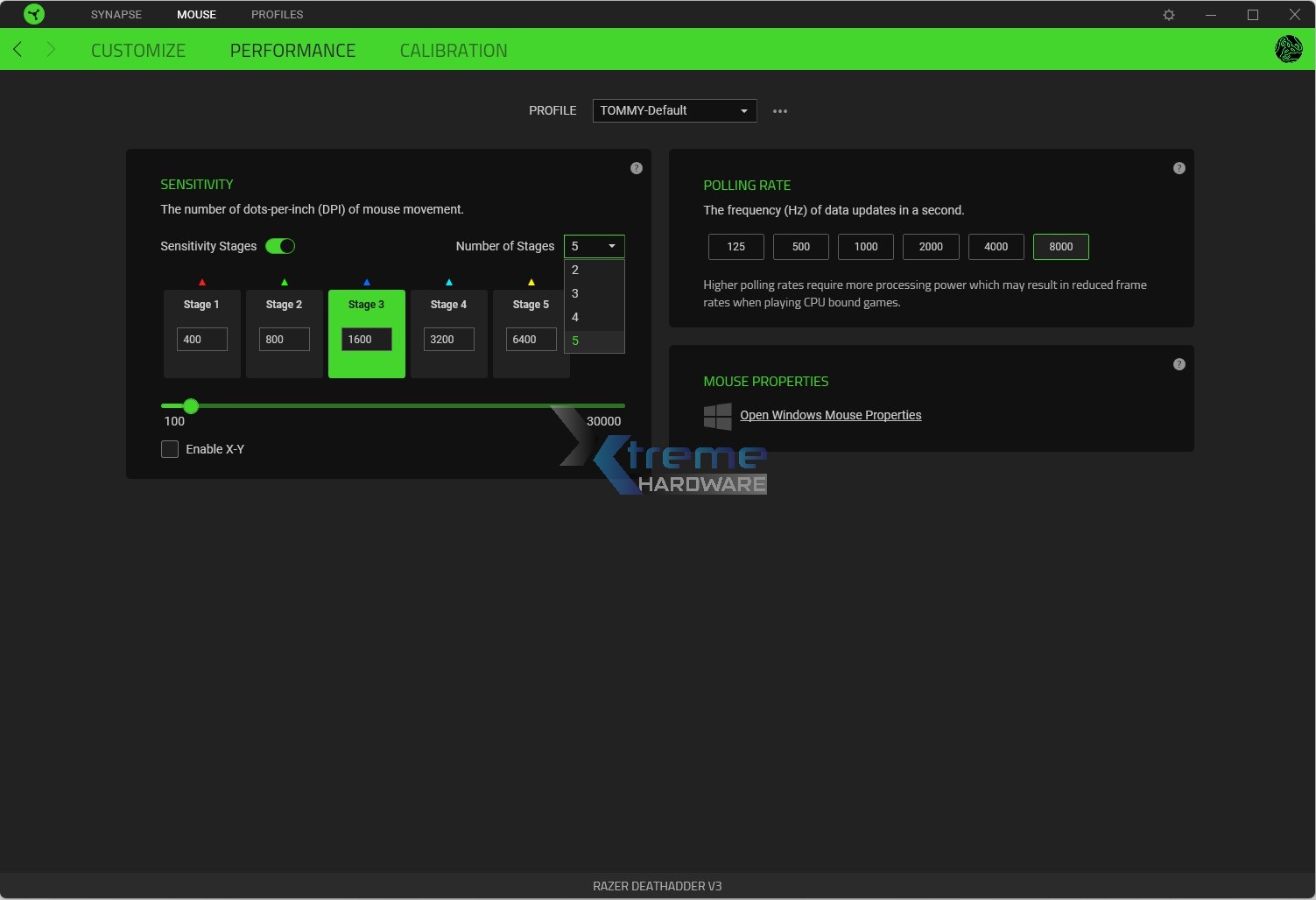Click the user avatar icon top right
1316x900 pixels.
pyautogui.click(x=1288, y=49)
